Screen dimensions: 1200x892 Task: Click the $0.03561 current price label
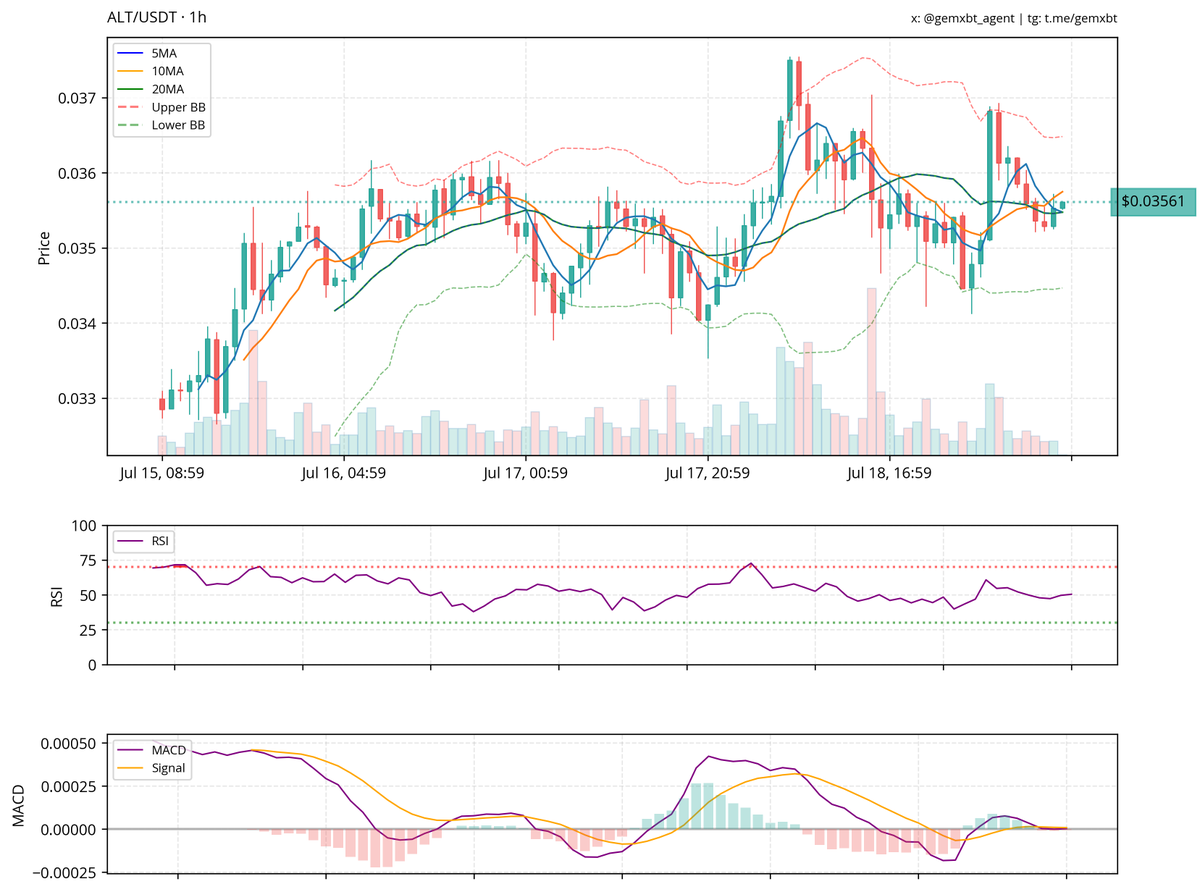(1152, 202)
